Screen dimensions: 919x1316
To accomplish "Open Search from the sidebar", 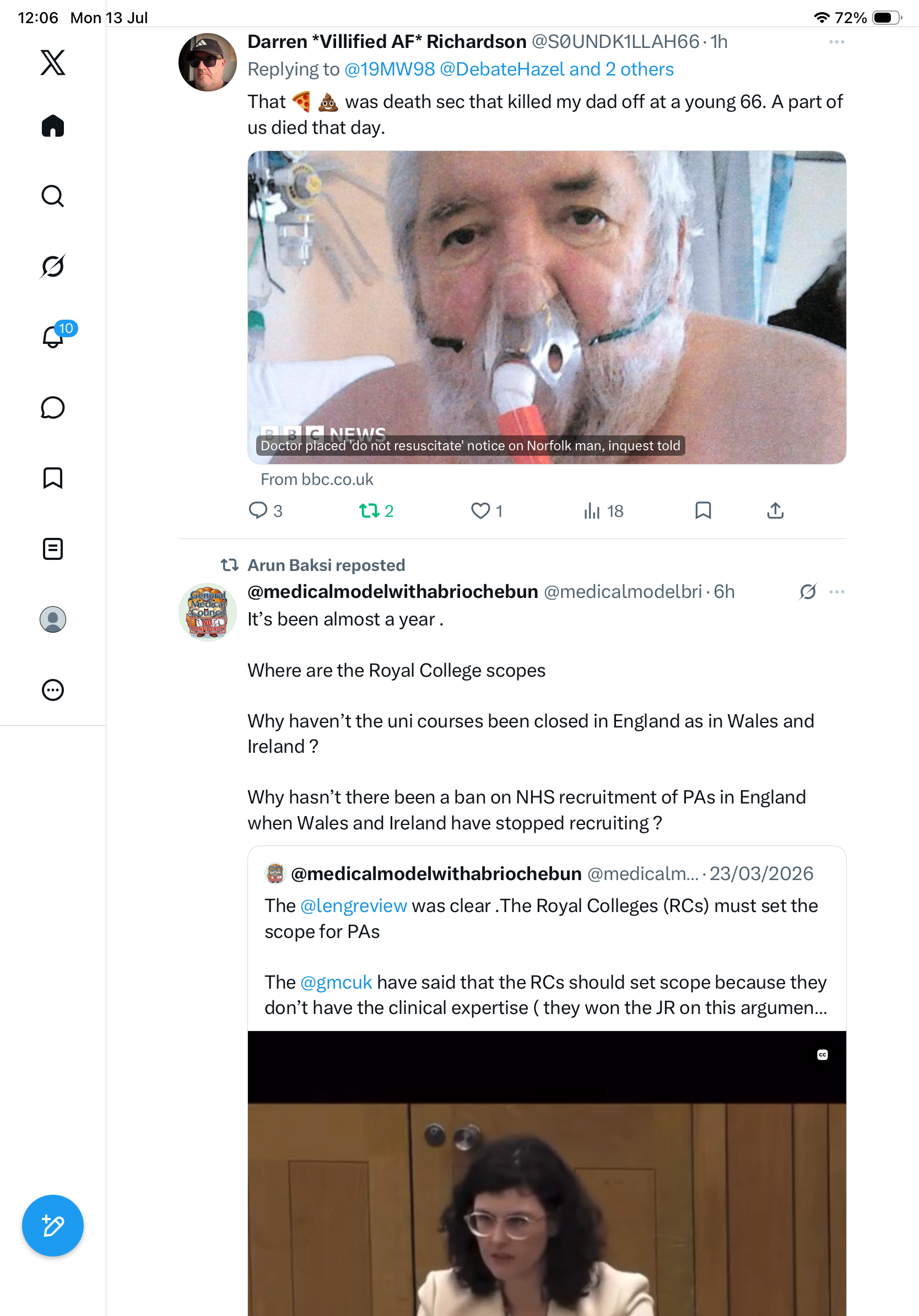I will click(x=53, y=196).
